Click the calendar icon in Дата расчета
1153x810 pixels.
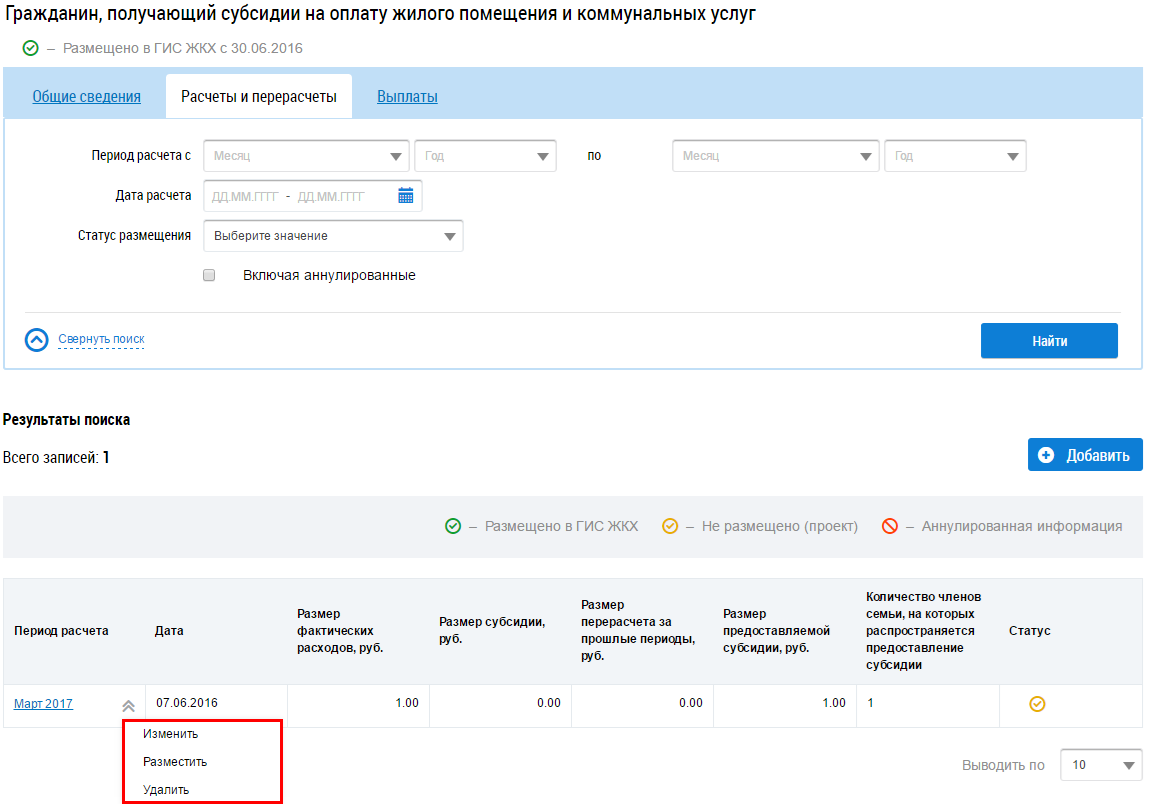click(x=405, y=196)
